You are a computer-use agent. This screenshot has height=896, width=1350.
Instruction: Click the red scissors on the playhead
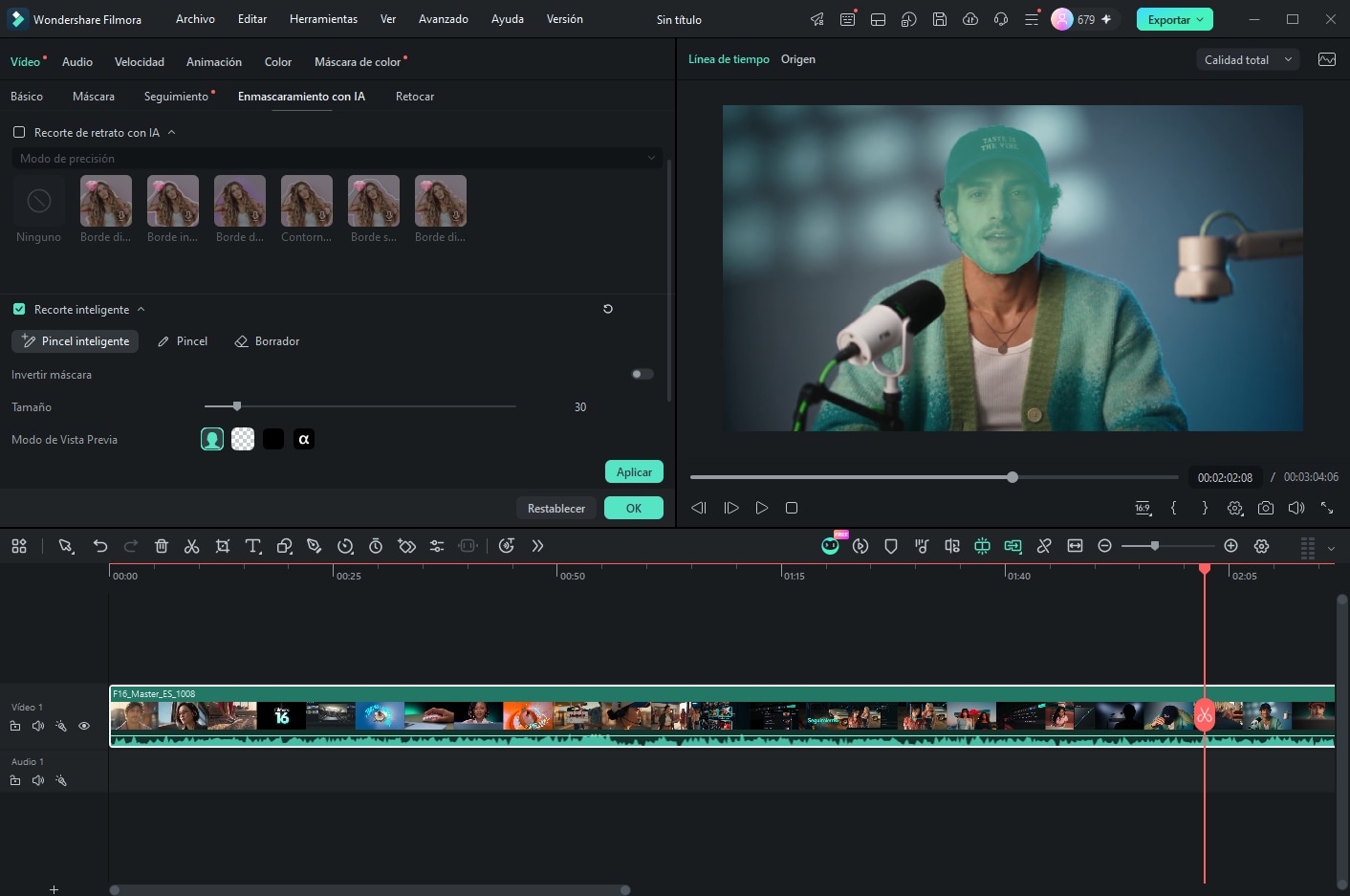point(1205,715)
